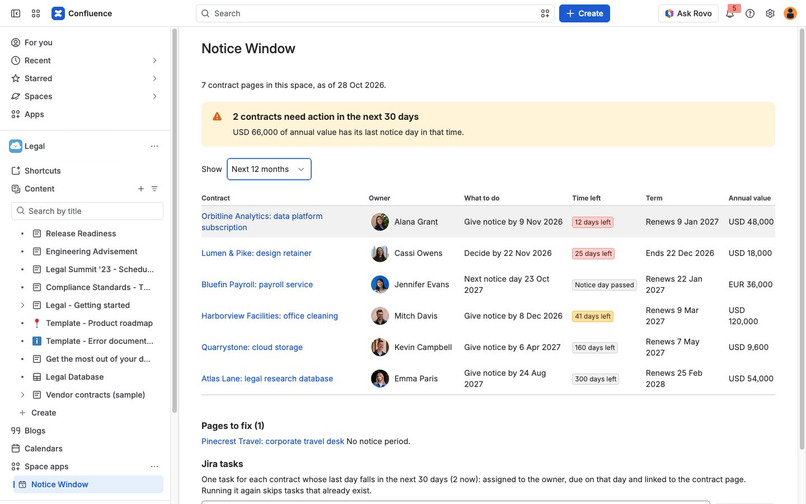Click the 12 days left badge
This screenshot has height=504, width=806.
tap(593, 222)
